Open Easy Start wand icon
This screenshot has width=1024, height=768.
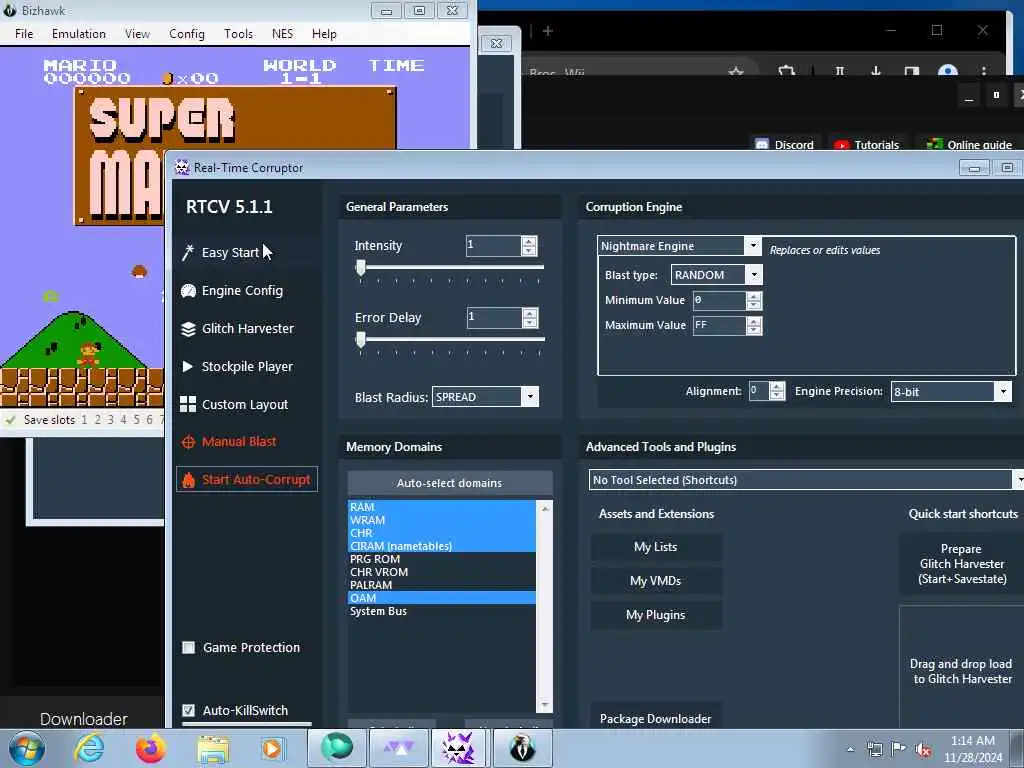[x=188, y=253]
